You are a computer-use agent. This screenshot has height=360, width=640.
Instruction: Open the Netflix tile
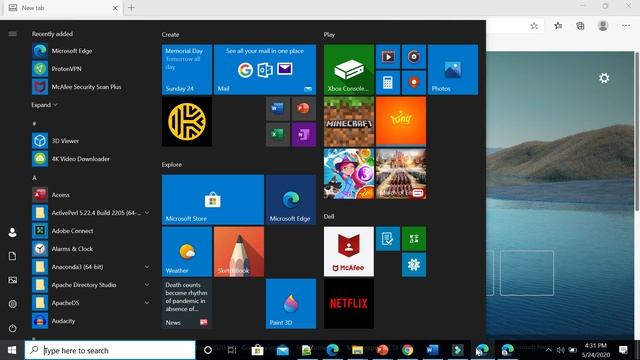(x=349, y=303)
